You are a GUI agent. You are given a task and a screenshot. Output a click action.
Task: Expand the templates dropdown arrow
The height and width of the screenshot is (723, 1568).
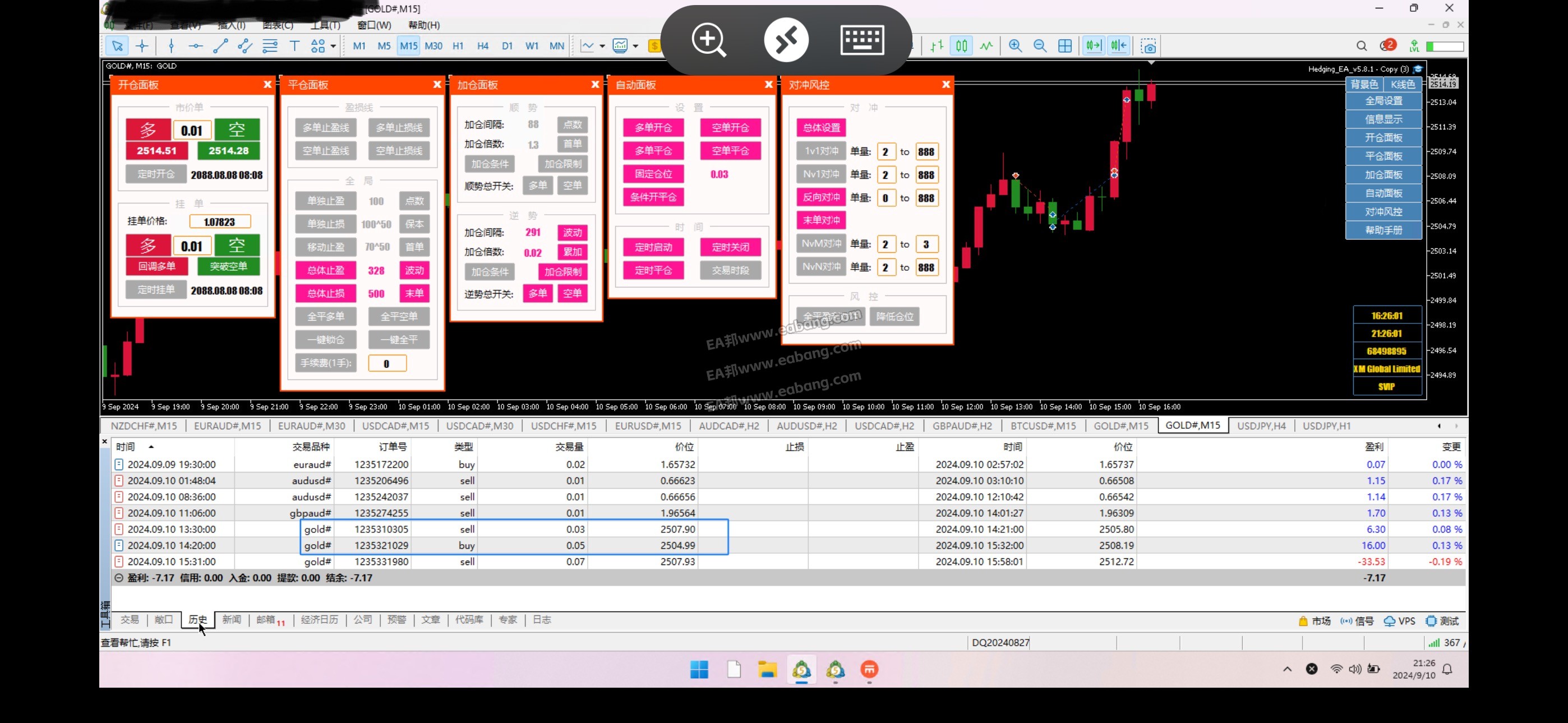pyautogui.click(x=635, y=45)
